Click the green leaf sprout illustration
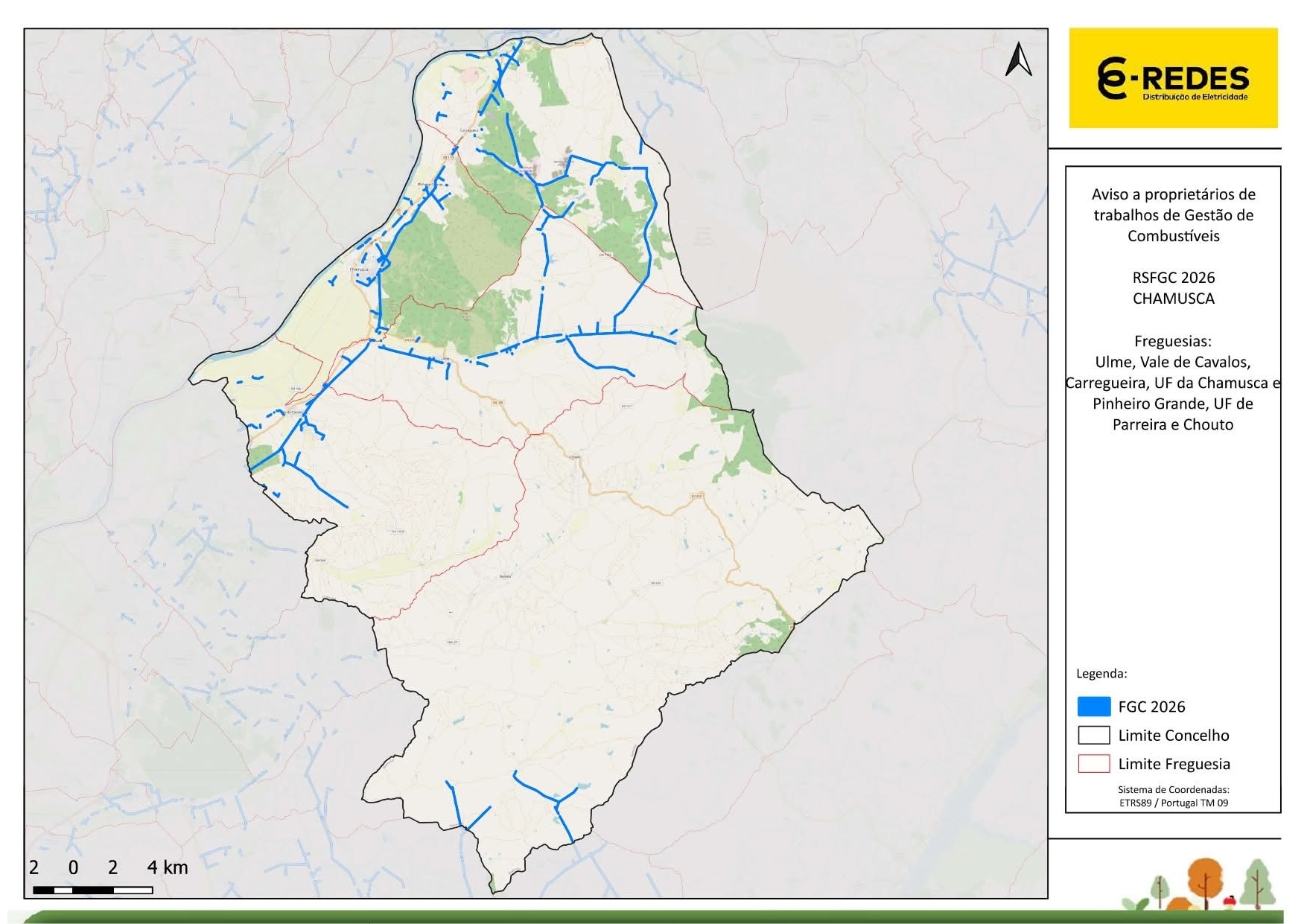 1136,902
